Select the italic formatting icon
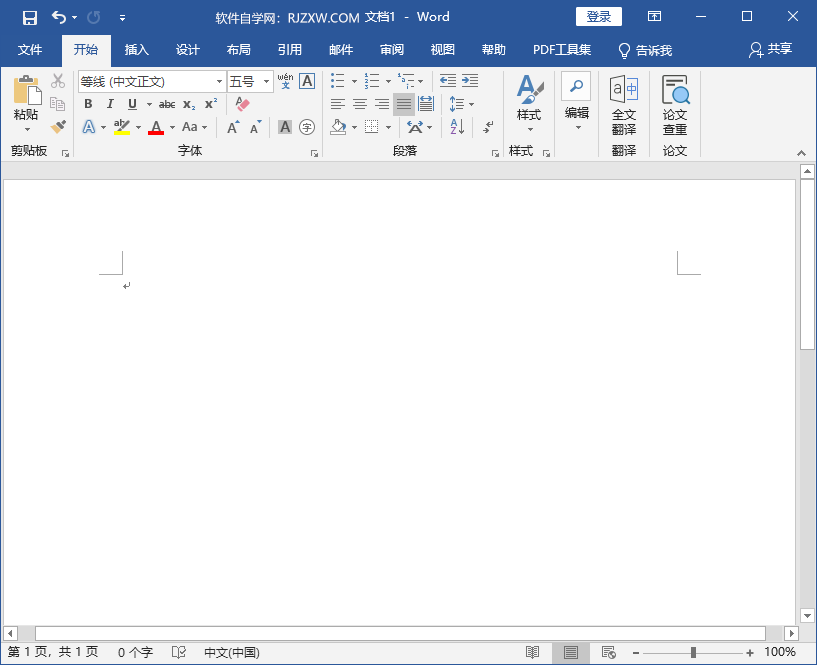Viewport: 817px width, 665px height. point(110,103)
